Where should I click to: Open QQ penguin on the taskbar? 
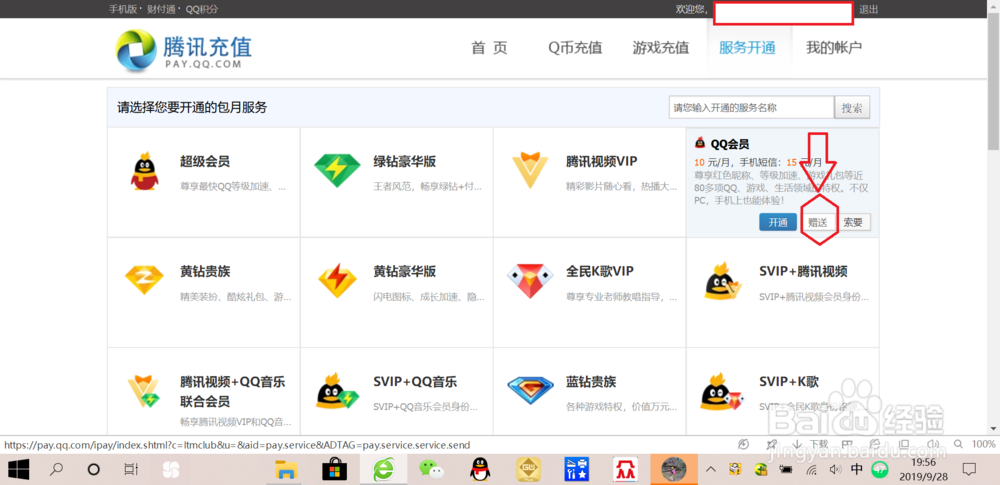tap(480, 470)
